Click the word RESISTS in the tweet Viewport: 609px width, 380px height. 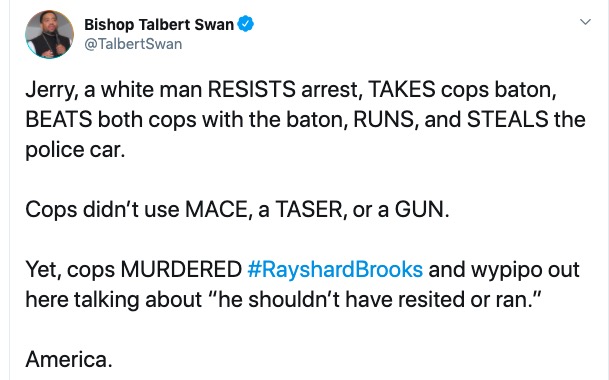pos(252,89)
